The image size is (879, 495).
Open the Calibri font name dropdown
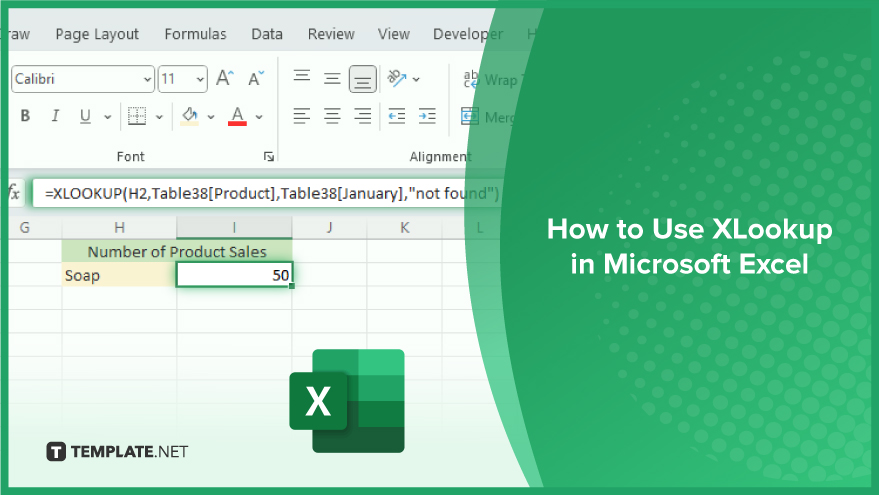147,79
